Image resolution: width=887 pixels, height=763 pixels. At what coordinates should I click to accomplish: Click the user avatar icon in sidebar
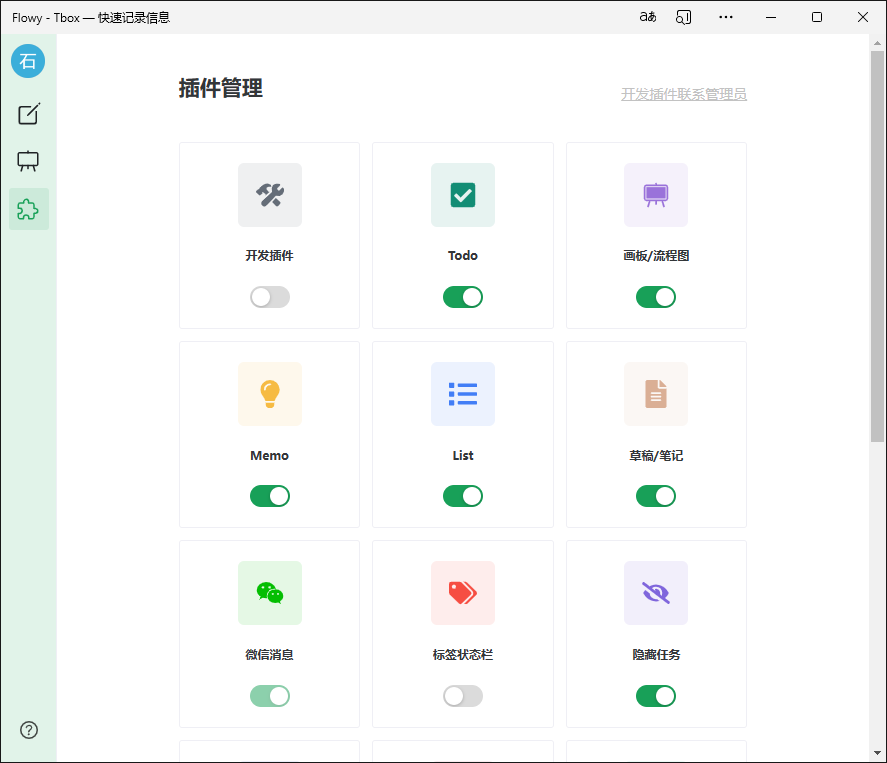tap(28, 61)
